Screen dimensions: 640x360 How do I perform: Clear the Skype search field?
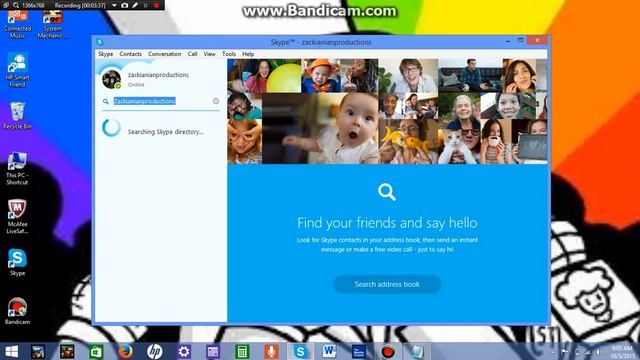click(x=216, y=101)
